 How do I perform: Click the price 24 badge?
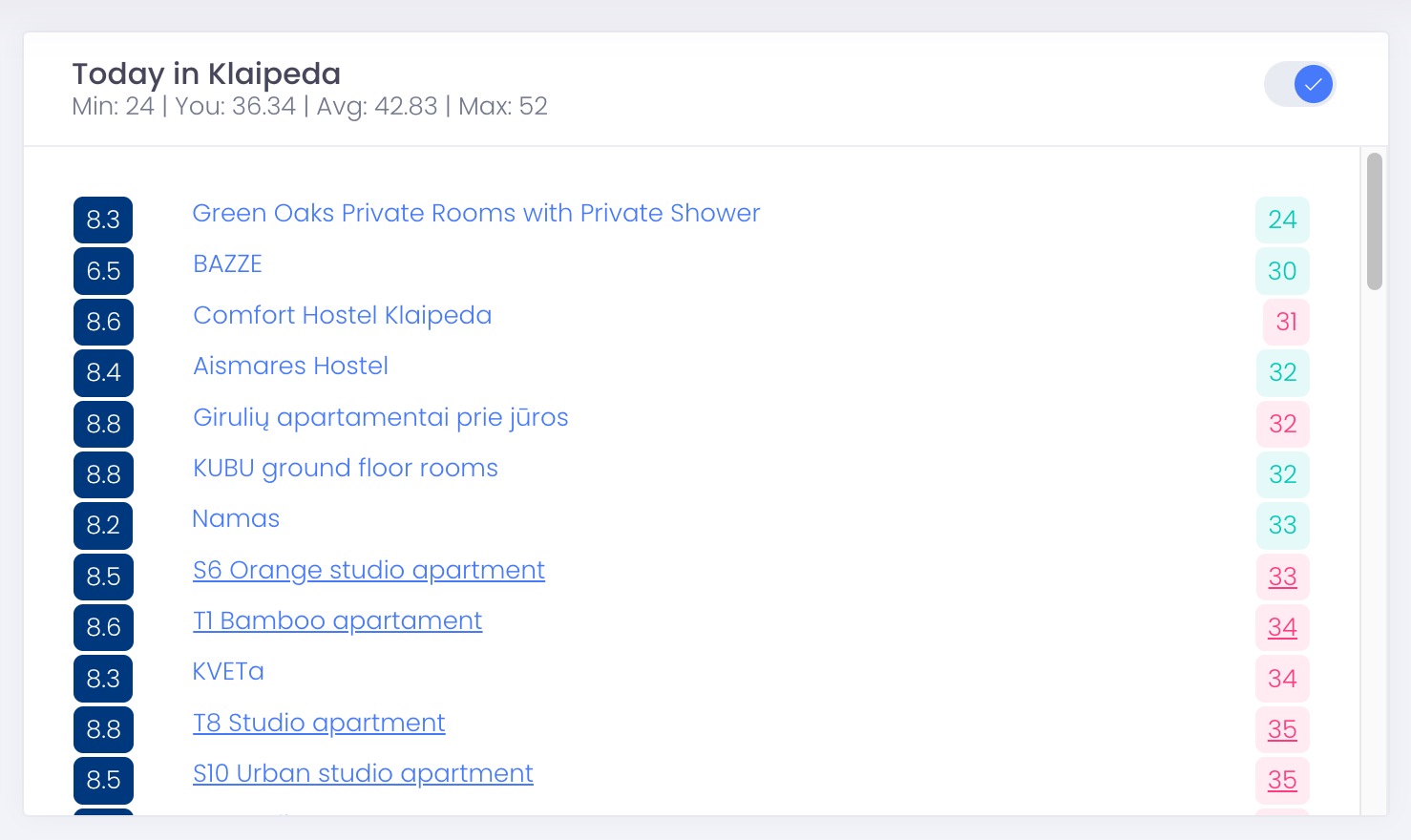tap(1282, 220)
